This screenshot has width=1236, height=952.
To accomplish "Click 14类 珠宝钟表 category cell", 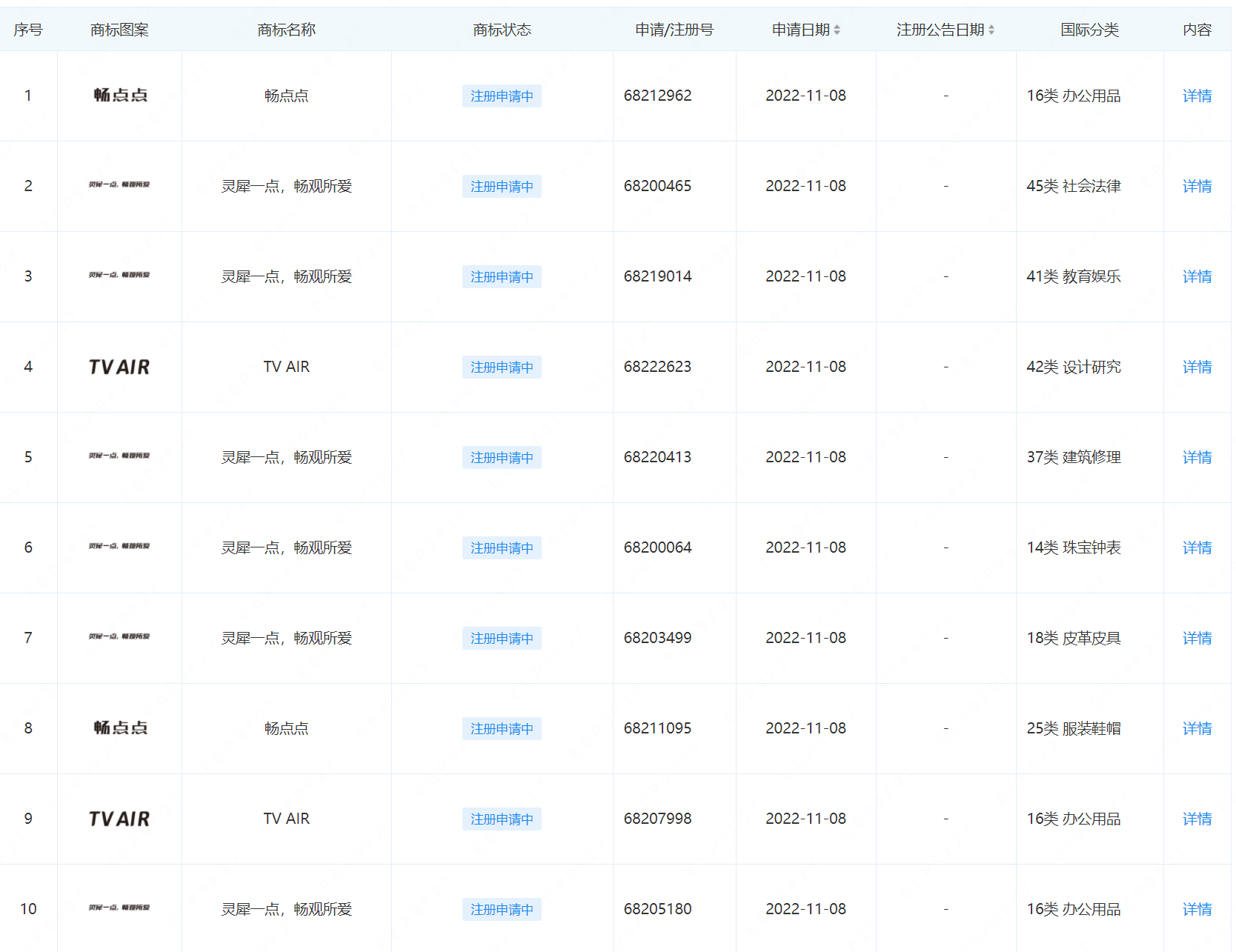I will (1074, 547).
